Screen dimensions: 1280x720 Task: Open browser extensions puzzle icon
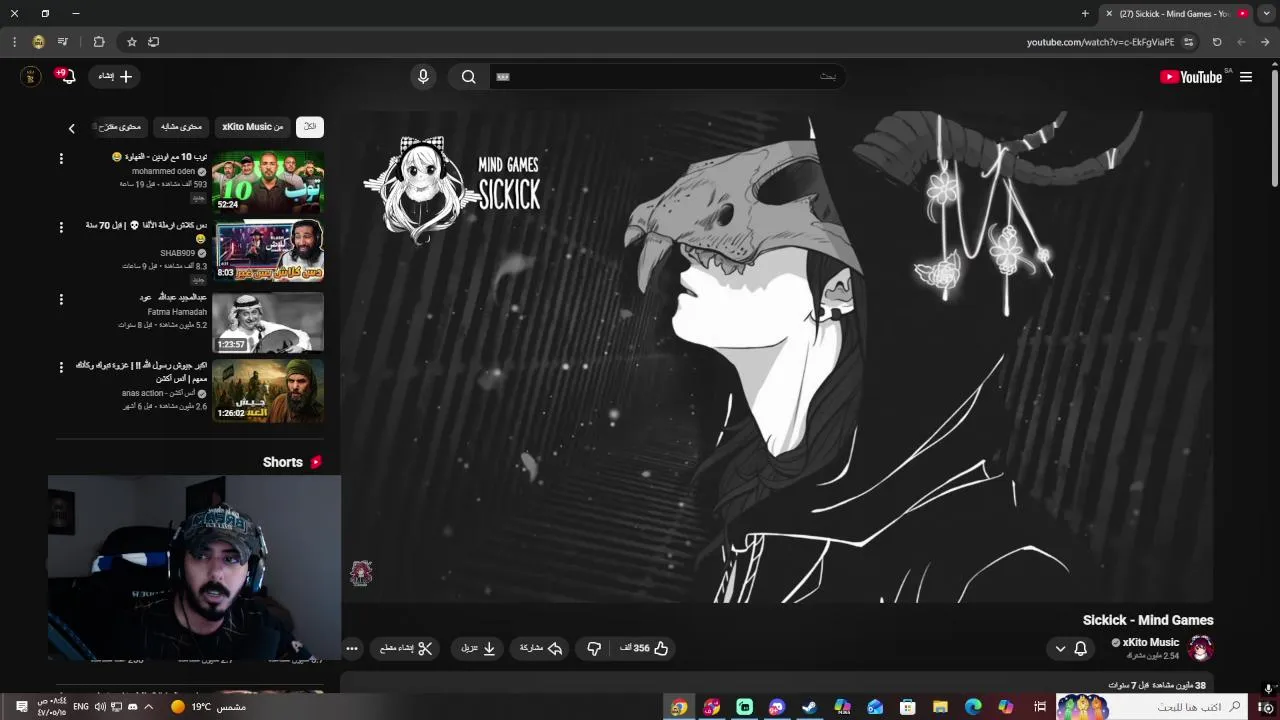[x=98, y=42]
